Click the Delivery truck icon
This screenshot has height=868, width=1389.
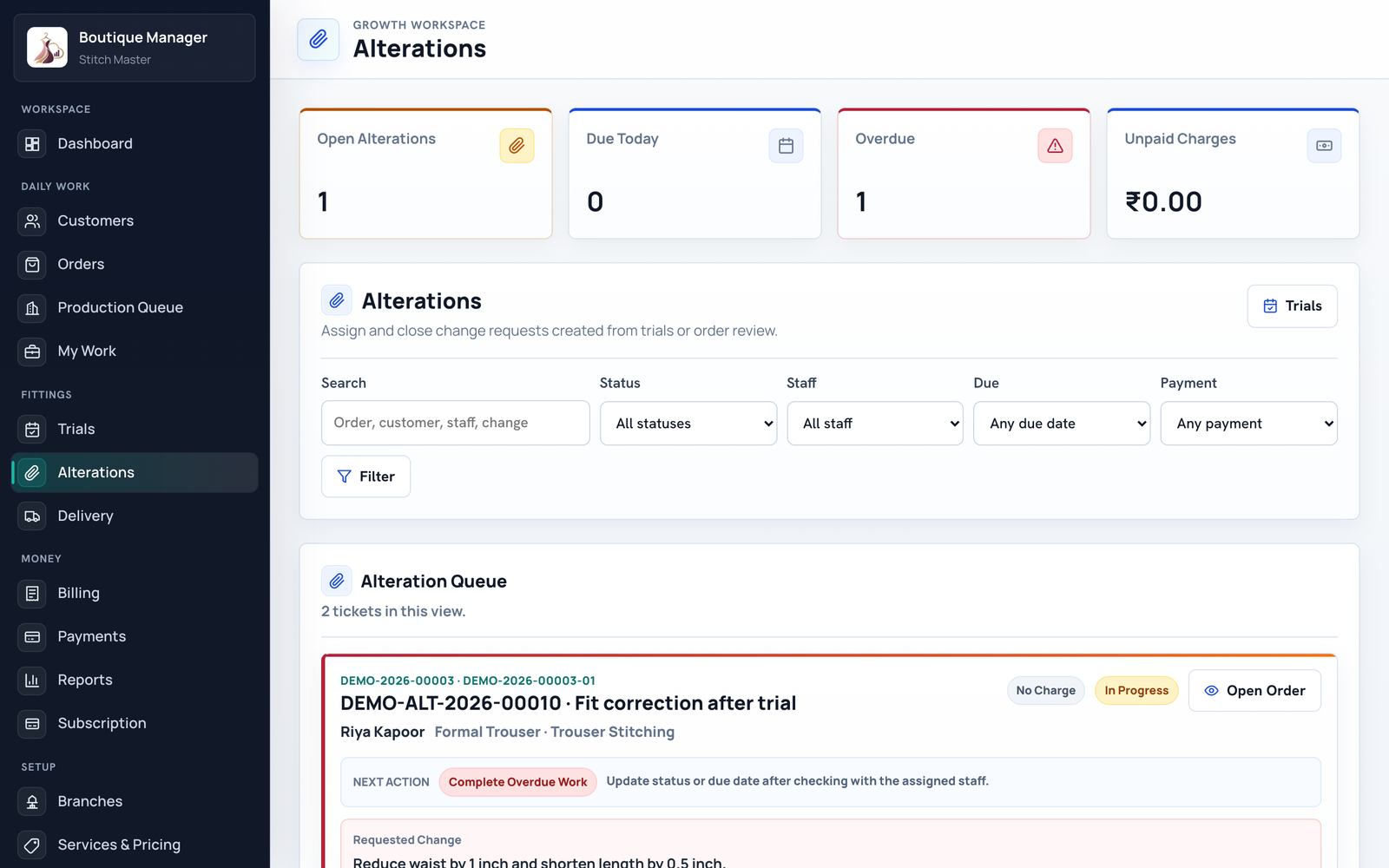click(32, 516)
